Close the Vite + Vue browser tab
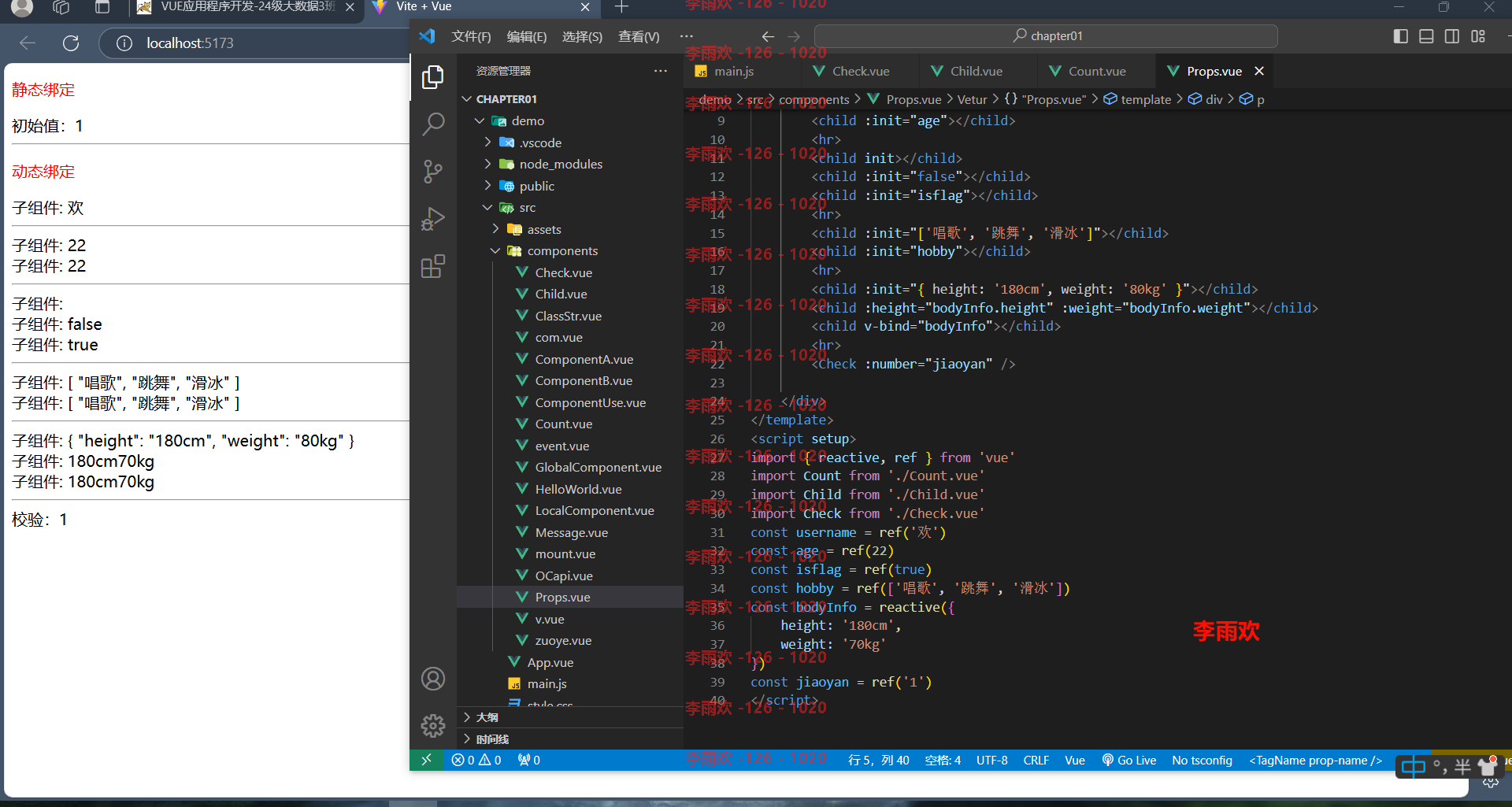Viewport: 1512px width, 807px height. tap(585, 7)
